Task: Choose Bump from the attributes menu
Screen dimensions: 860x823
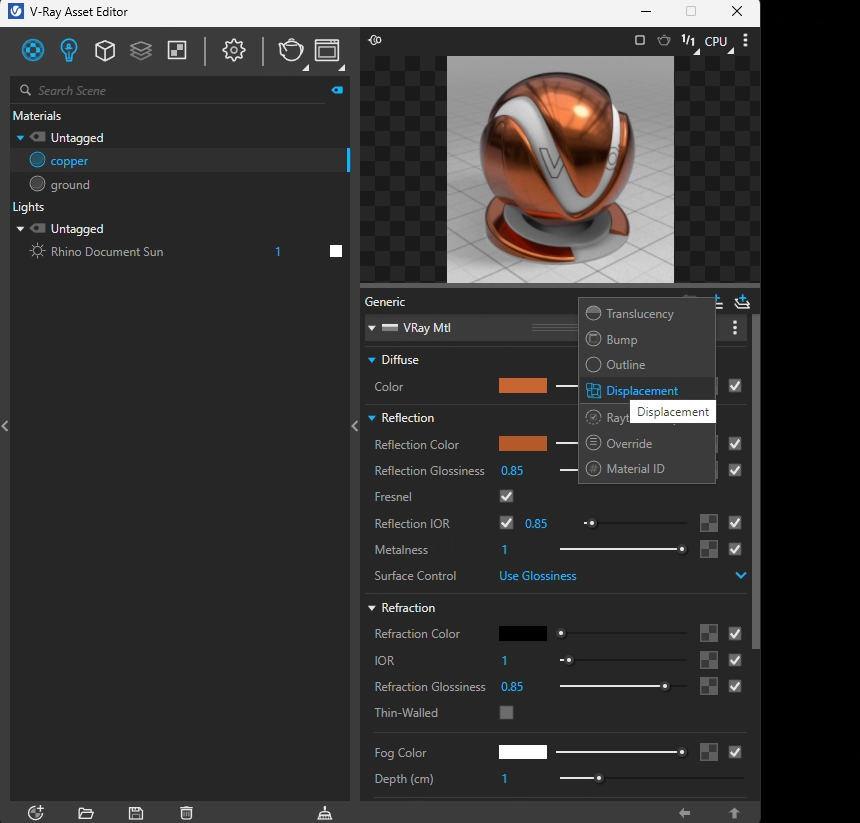Action: point(647,339)
